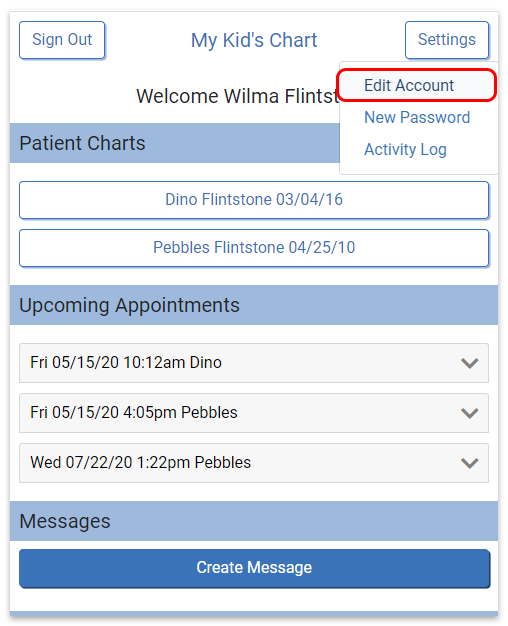The width and height of the screenshot is (508, 626).
Task: Click the Patient Charts section header
Action: pos(175,143)
